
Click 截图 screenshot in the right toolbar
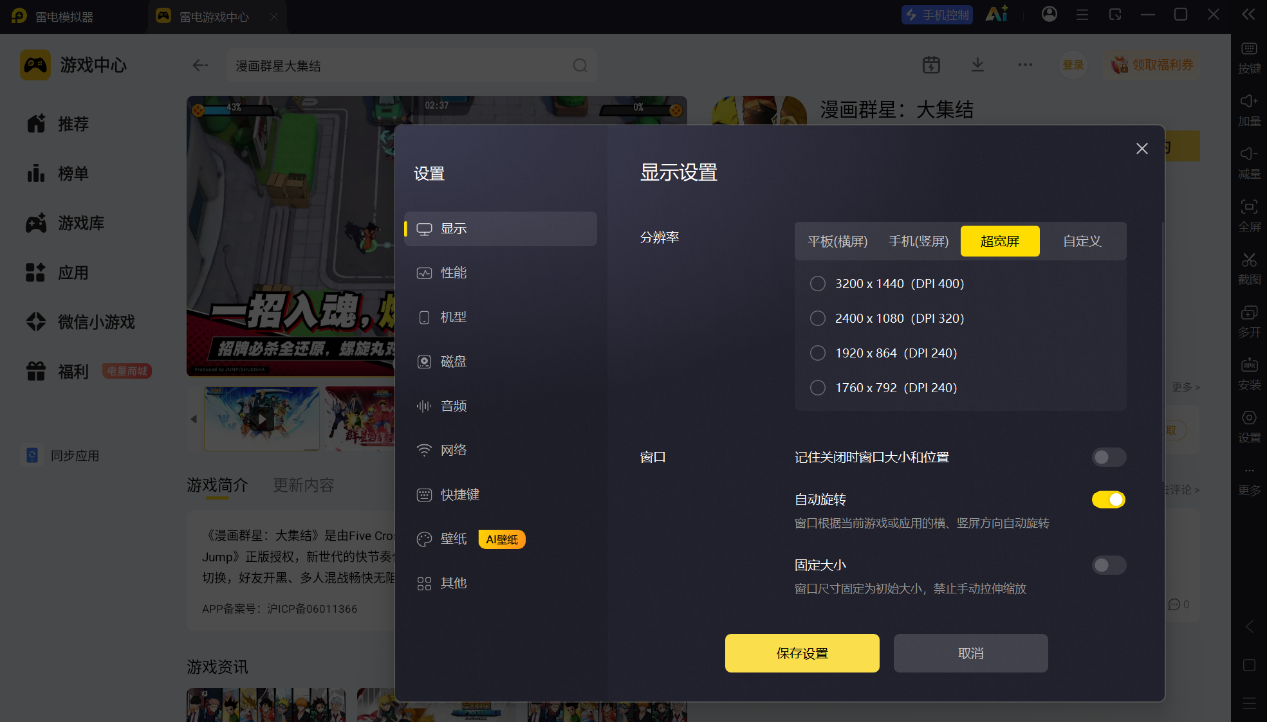(x=1249, y=268)
